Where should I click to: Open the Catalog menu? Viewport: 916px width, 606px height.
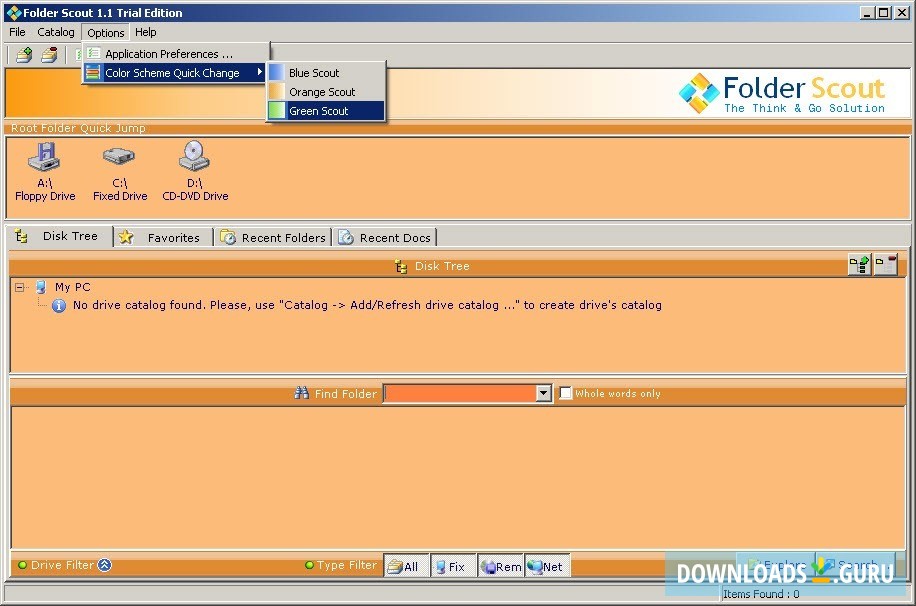(x=55, y=32)
